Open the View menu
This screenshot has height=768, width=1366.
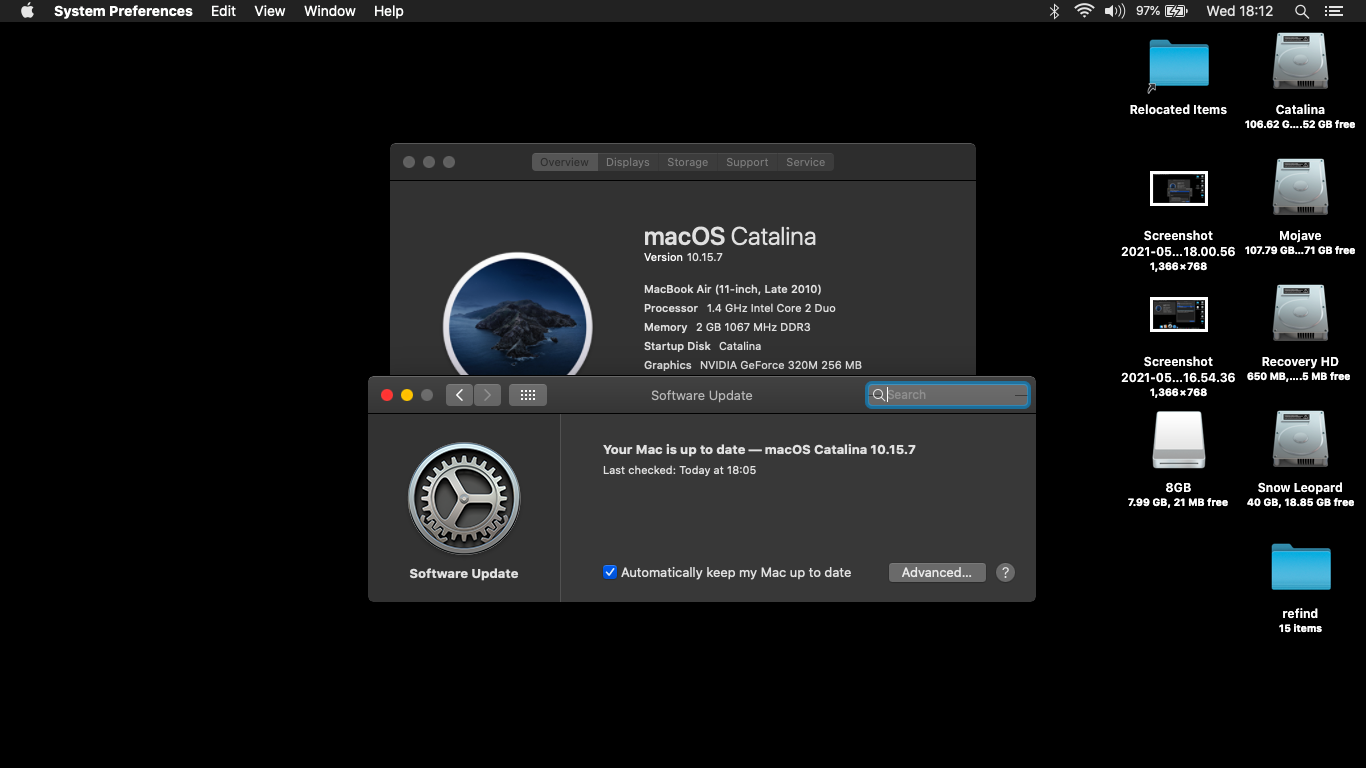pos(269,11)
